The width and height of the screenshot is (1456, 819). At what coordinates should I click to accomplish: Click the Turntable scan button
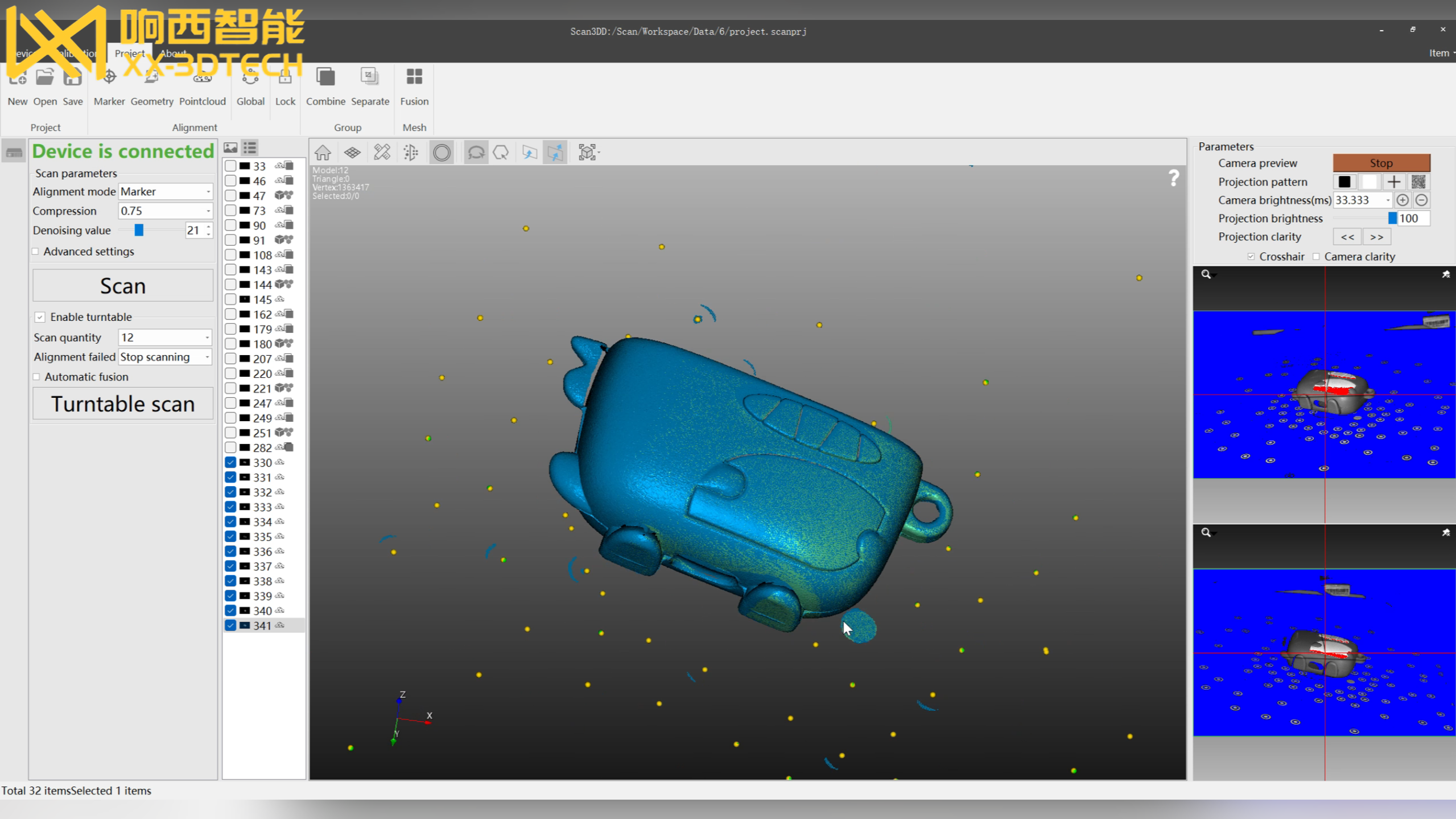point(123,404)
